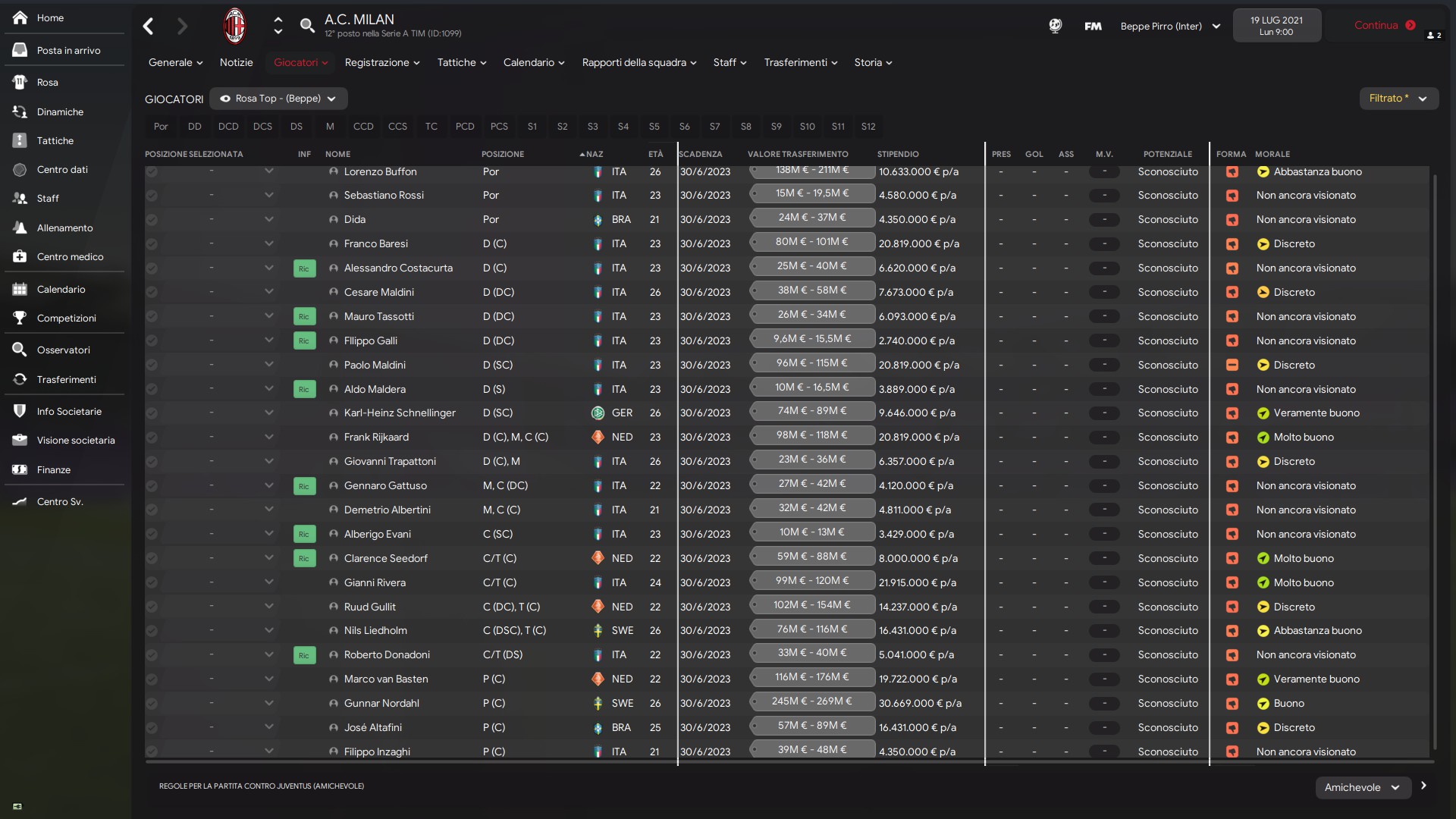Click Franco Baresi's 80M € - 101M € value bar

811,242
